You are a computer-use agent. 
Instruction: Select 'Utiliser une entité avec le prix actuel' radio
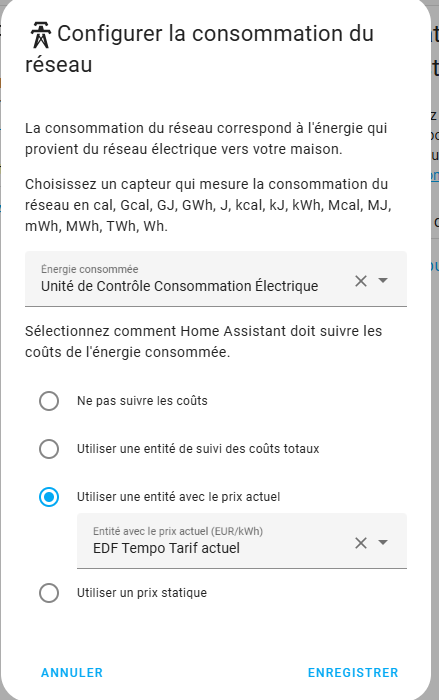[49, 497]
